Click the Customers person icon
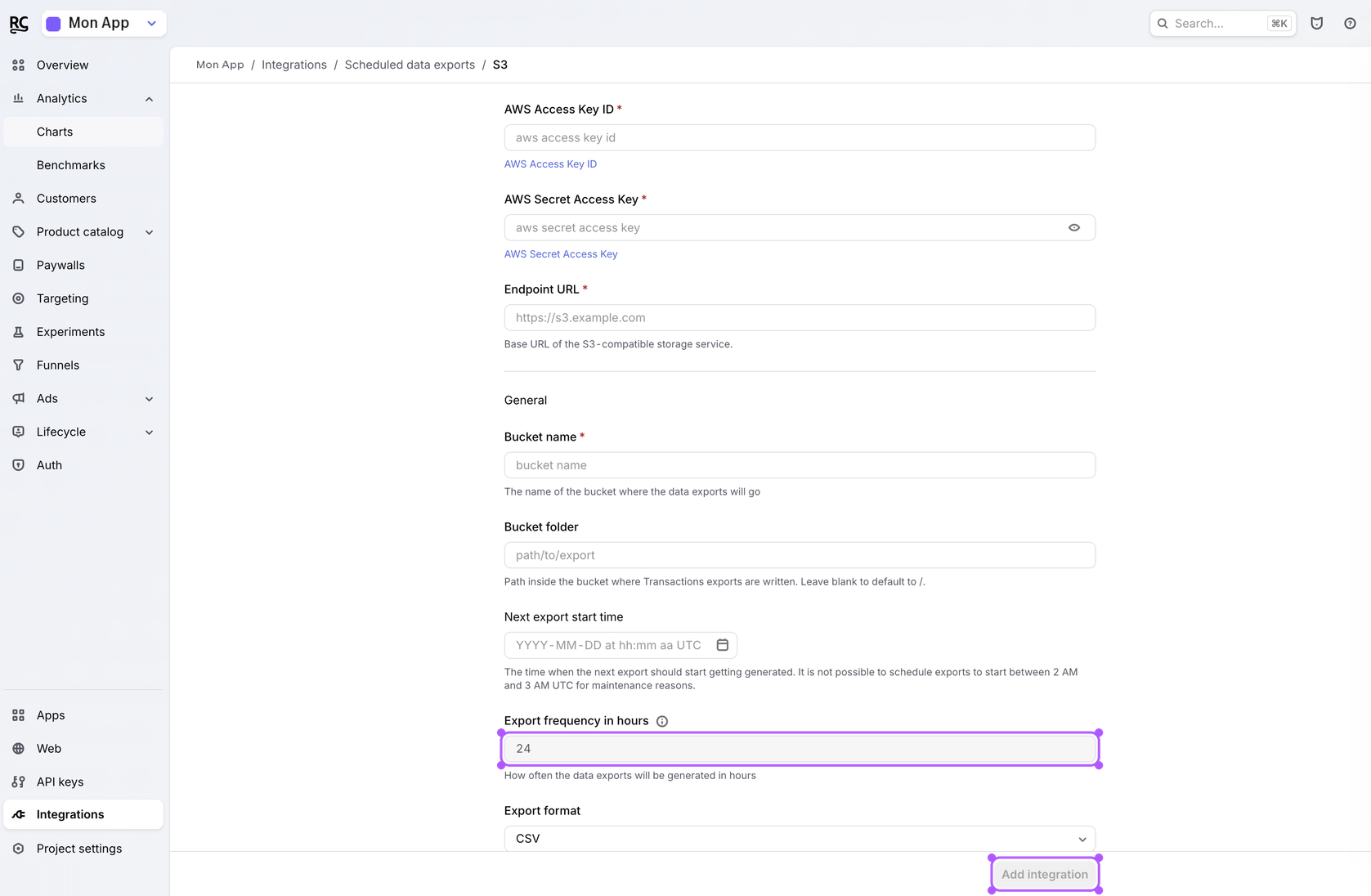Screen dimensions: 1371x896 click(x=19, y=199)
